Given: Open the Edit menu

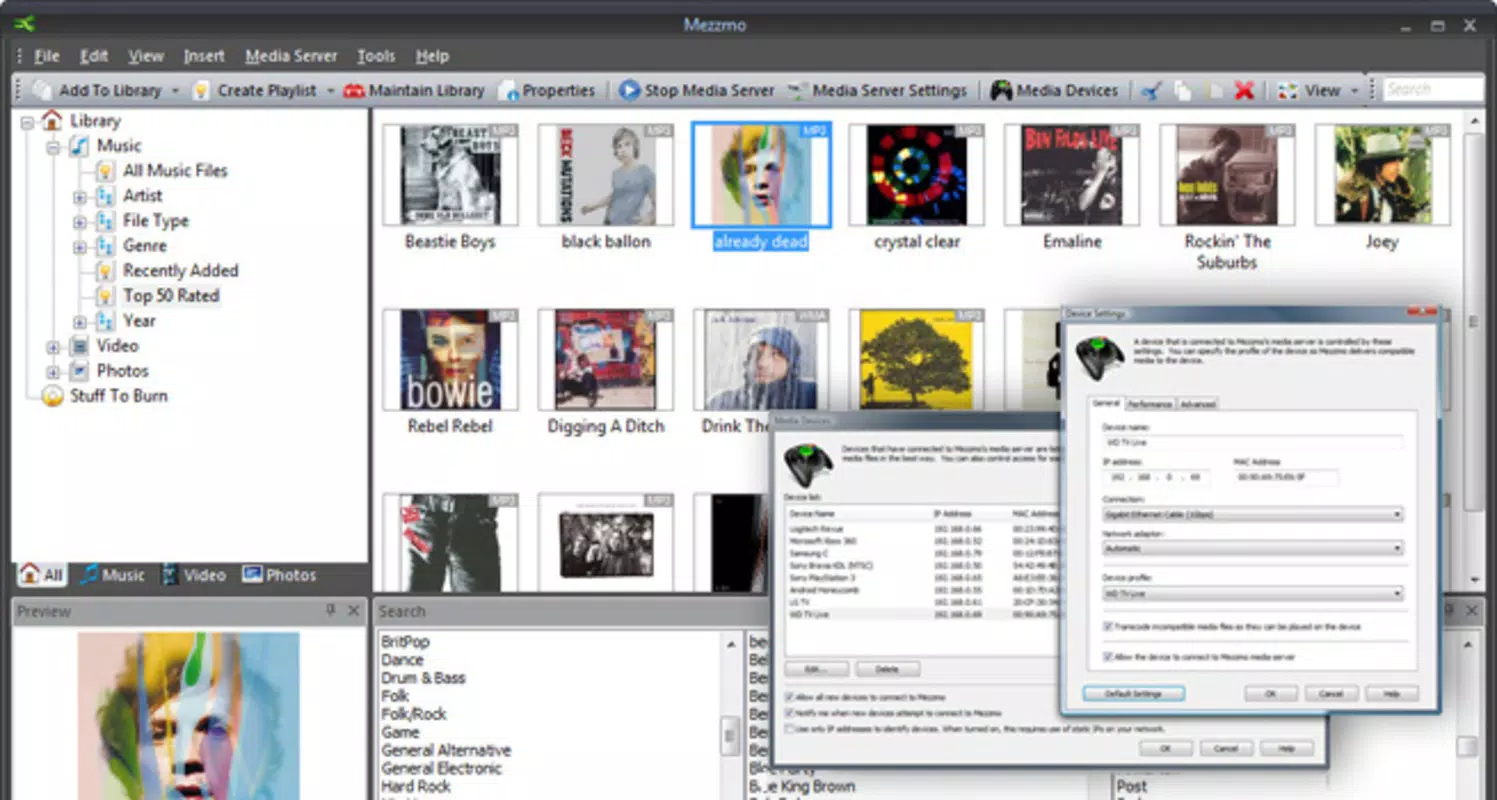Looking at the screenshot, I should [94, 56].
